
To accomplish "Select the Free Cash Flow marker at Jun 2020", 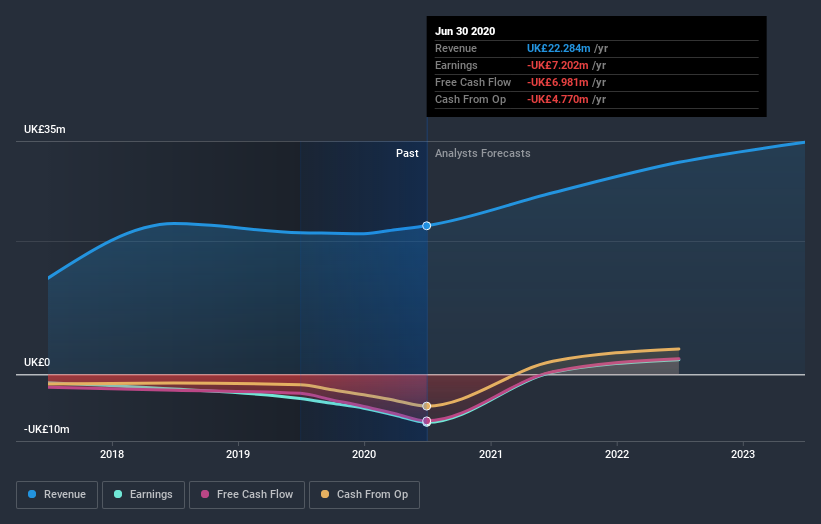I will click(427, 421).
